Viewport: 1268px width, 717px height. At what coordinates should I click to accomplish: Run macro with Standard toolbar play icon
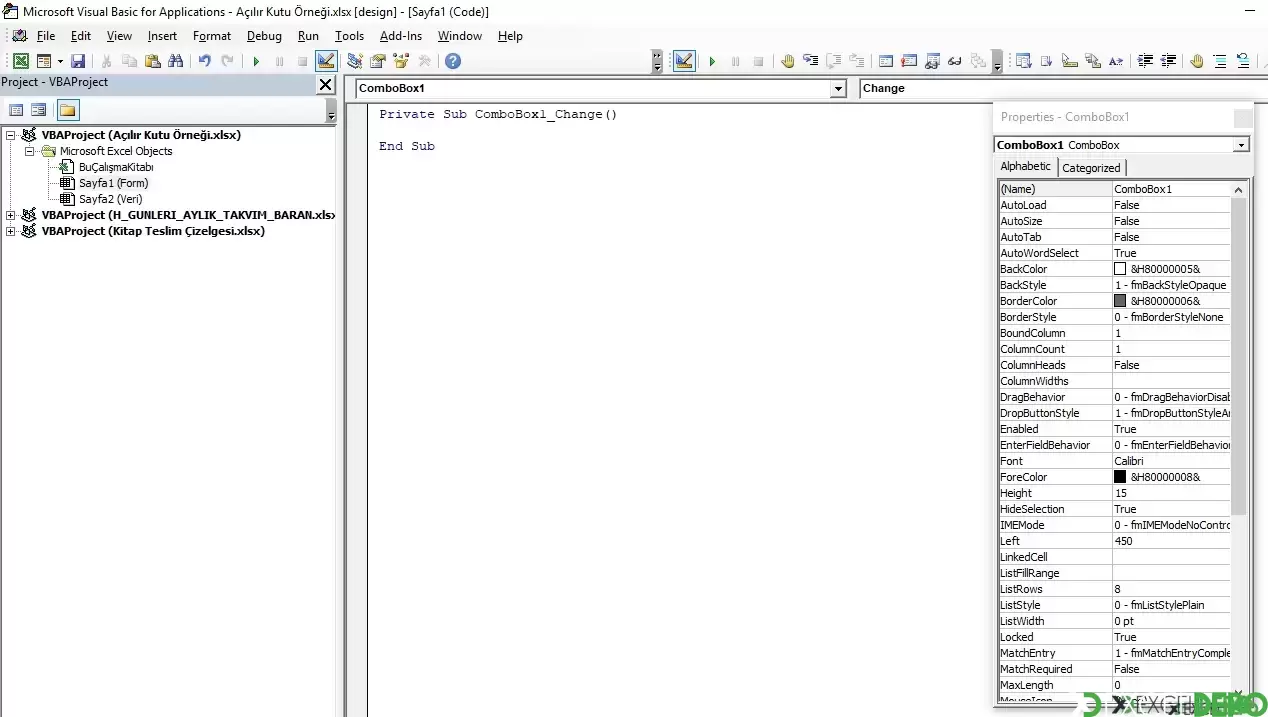coord(256,61)
